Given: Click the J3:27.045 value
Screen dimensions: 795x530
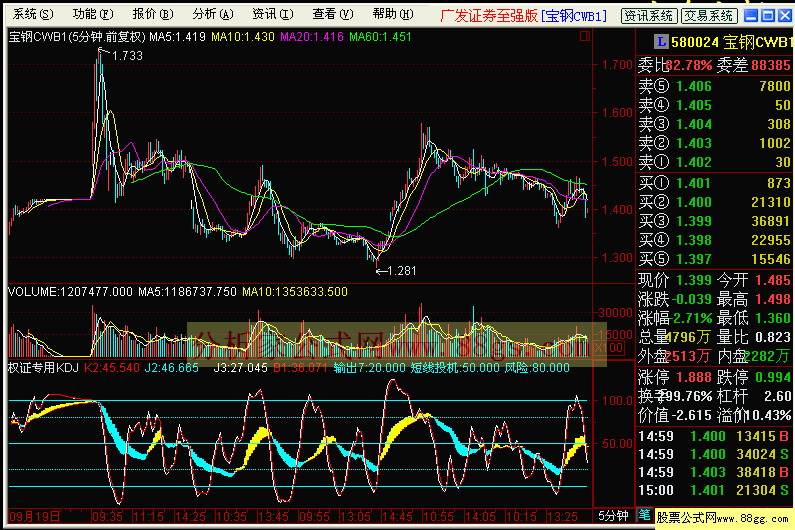Looking at the screenshot, I should (240, 368).
